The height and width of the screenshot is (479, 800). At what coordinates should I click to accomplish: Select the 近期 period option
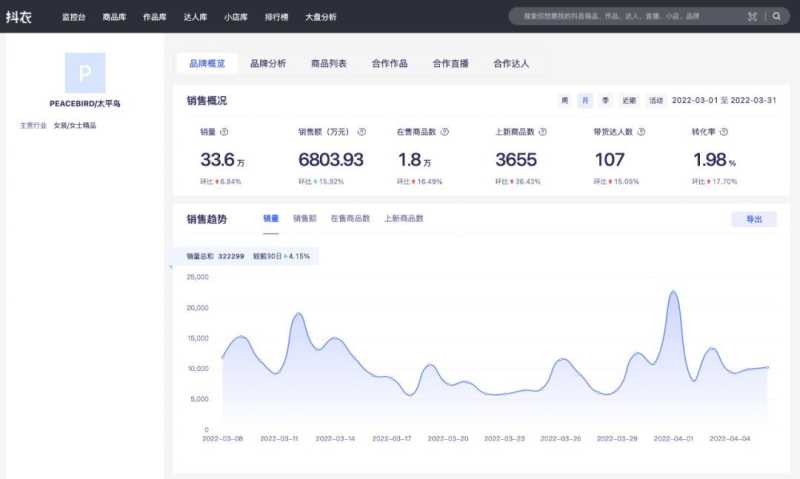pyautogui.click(x=629, y=100)
